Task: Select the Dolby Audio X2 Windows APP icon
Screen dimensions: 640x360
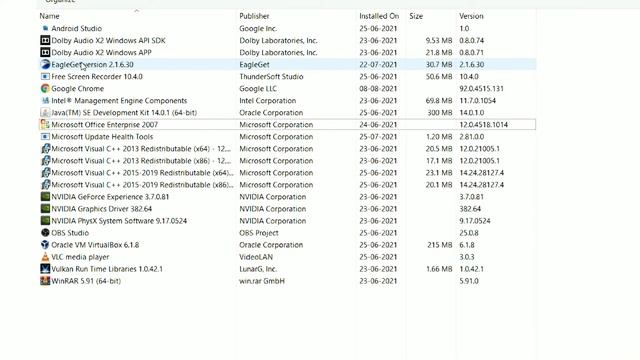Action: click(x=45, y=53)
